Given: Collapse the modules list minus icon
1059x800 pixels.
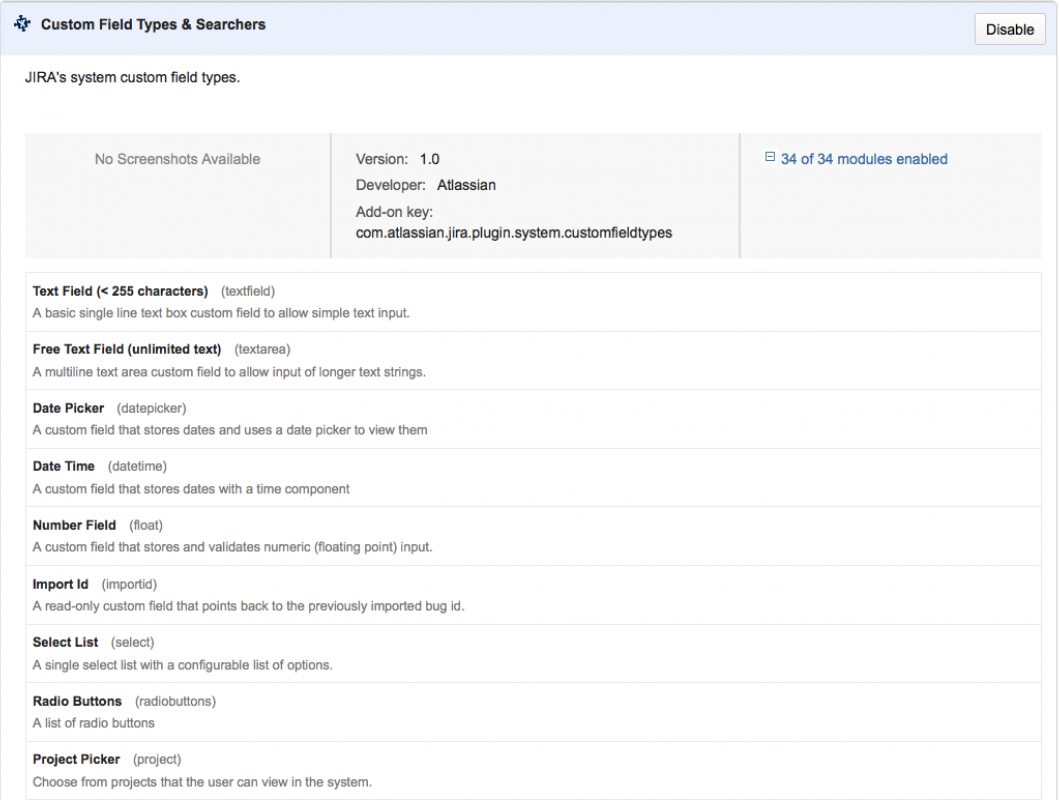Looking at the screenshot, I should 770,158.
